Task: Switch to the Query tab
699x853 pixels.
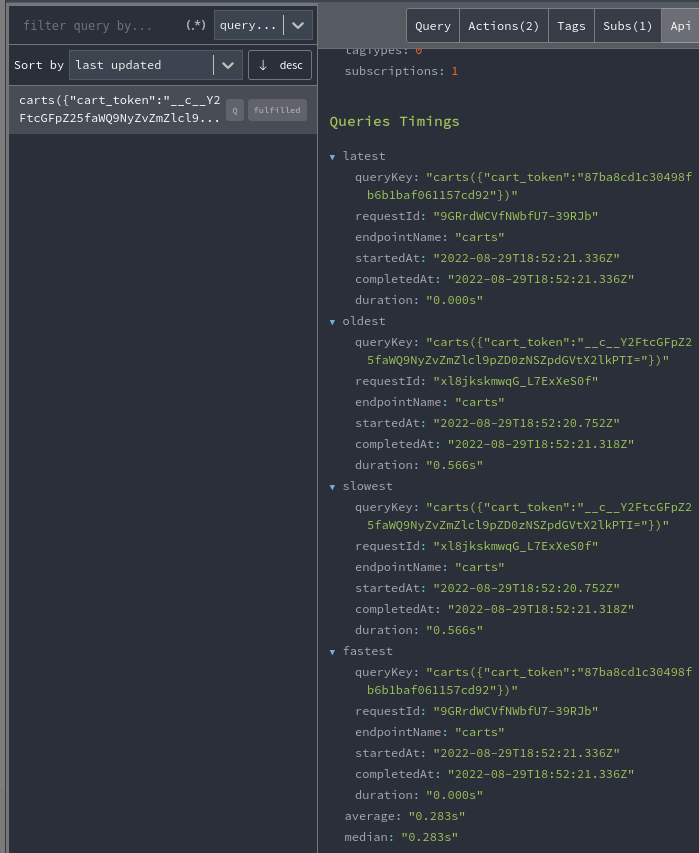Action: pyautogui.click(x=433, y=26)
